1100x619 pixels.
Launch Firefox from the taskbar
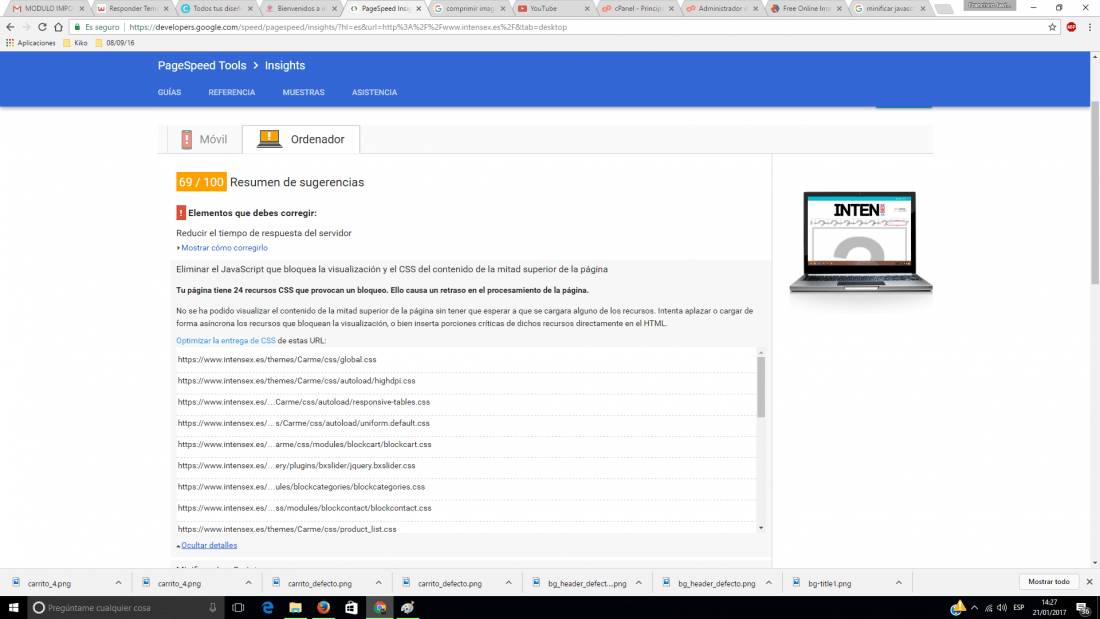coord(323,607)
